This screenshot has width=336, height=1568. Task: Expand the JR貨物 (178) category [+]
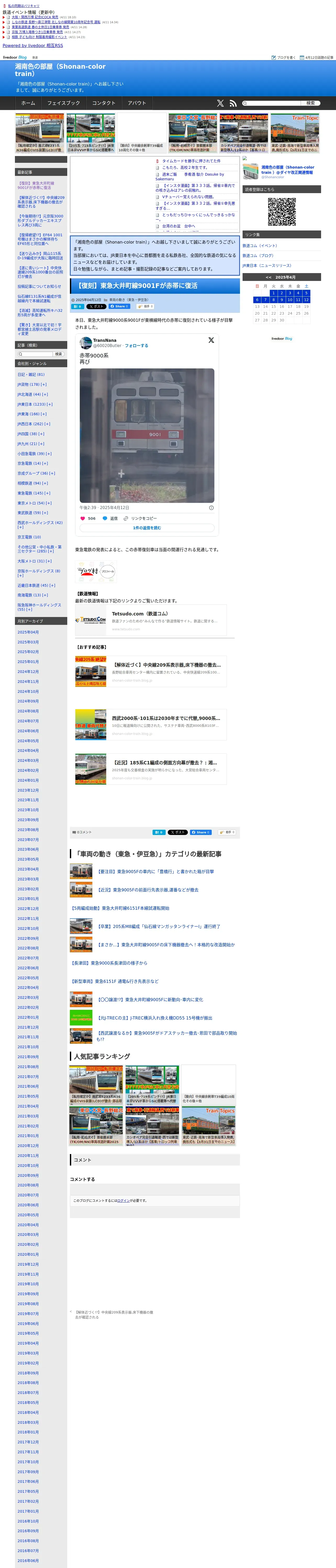point(44,385)
